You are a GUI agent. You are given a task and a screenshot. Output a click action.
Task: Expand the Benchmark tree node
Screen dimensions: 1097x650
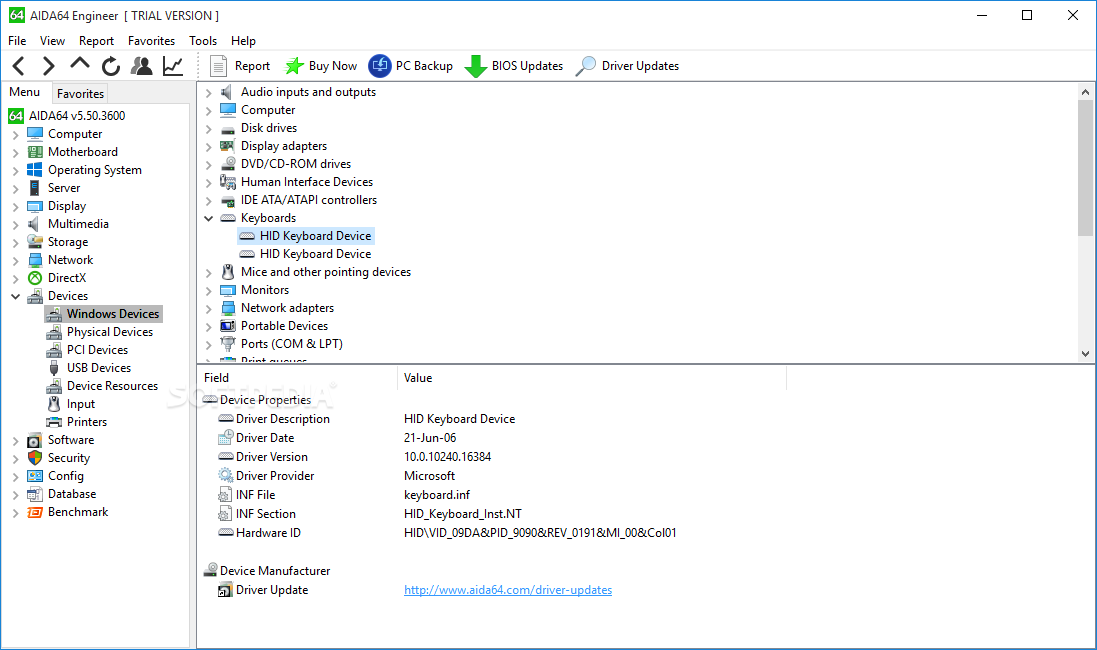click(x=15, y=513)
